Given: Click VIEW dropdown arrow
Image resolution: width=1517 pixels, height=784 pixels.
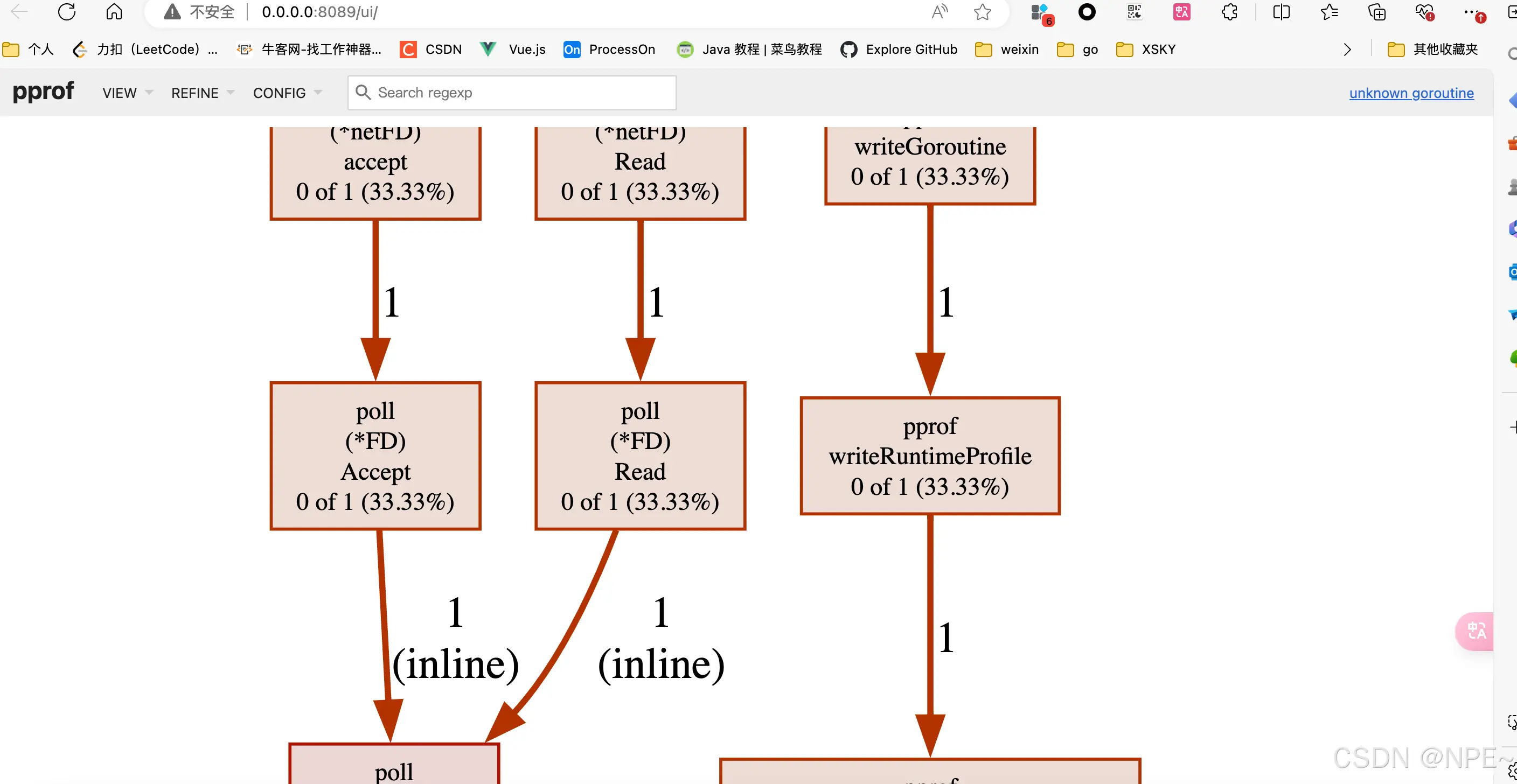Looking at the screenshot, I should 148,93.
